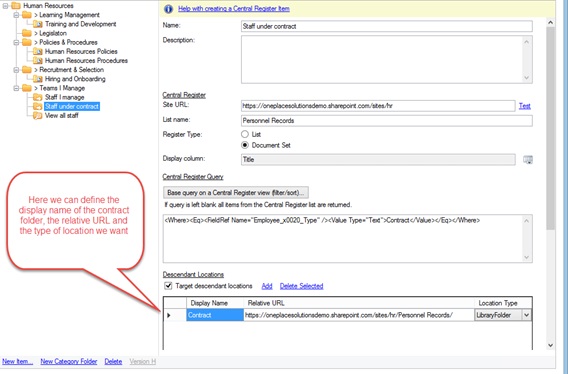The height and width of the screenshot is (374, 568).
Task: Click the View all staff item icon
Action: [x=38, y=116]
